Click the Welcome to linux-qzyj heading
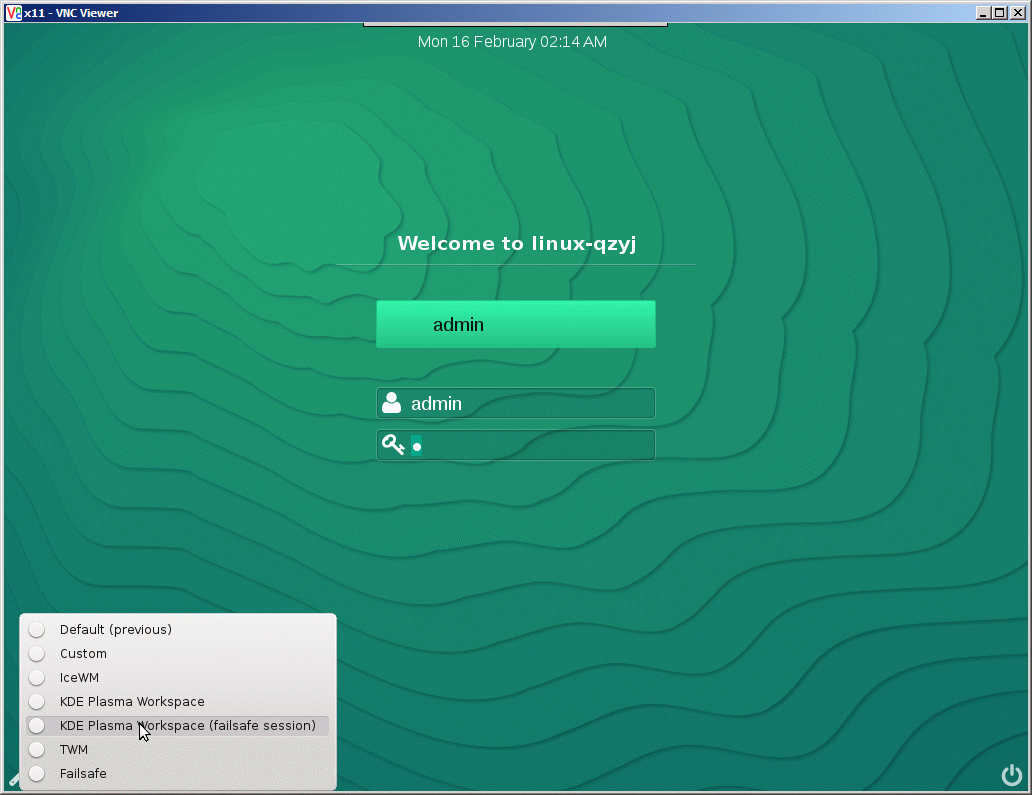 point(517,244)
